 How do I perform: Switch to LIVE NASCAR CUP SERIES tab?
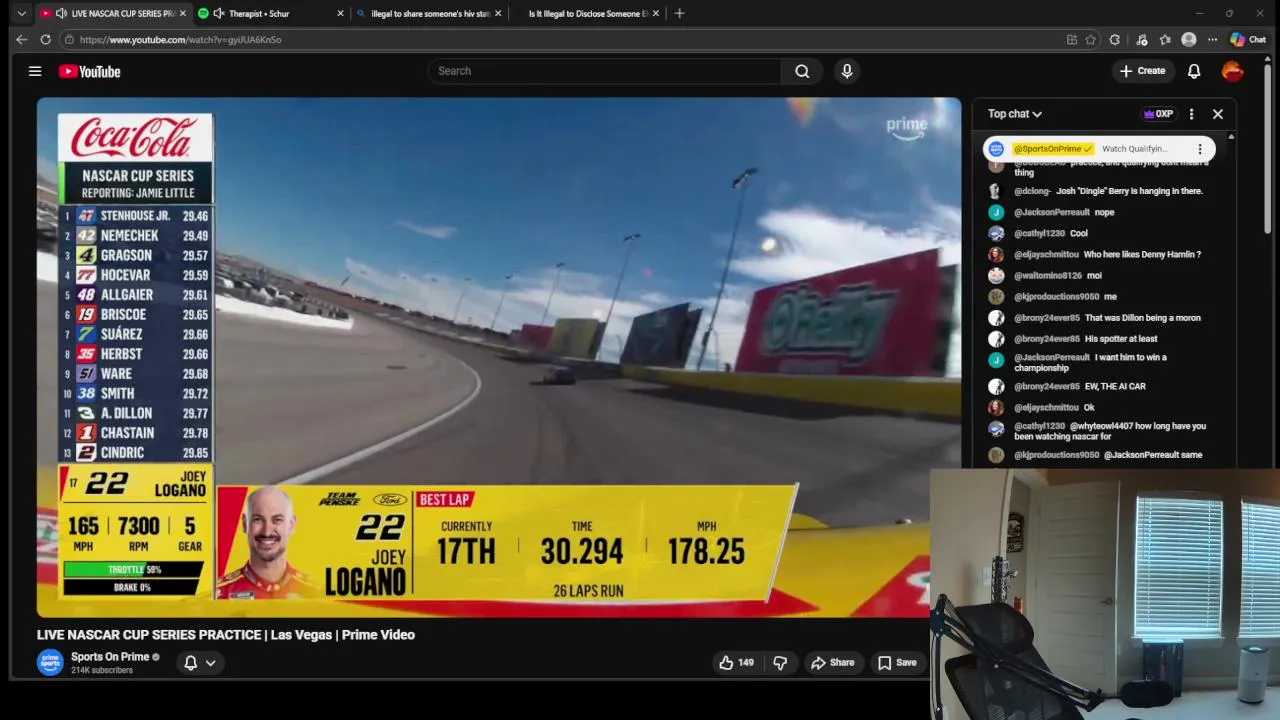click(x=112, y=13)
